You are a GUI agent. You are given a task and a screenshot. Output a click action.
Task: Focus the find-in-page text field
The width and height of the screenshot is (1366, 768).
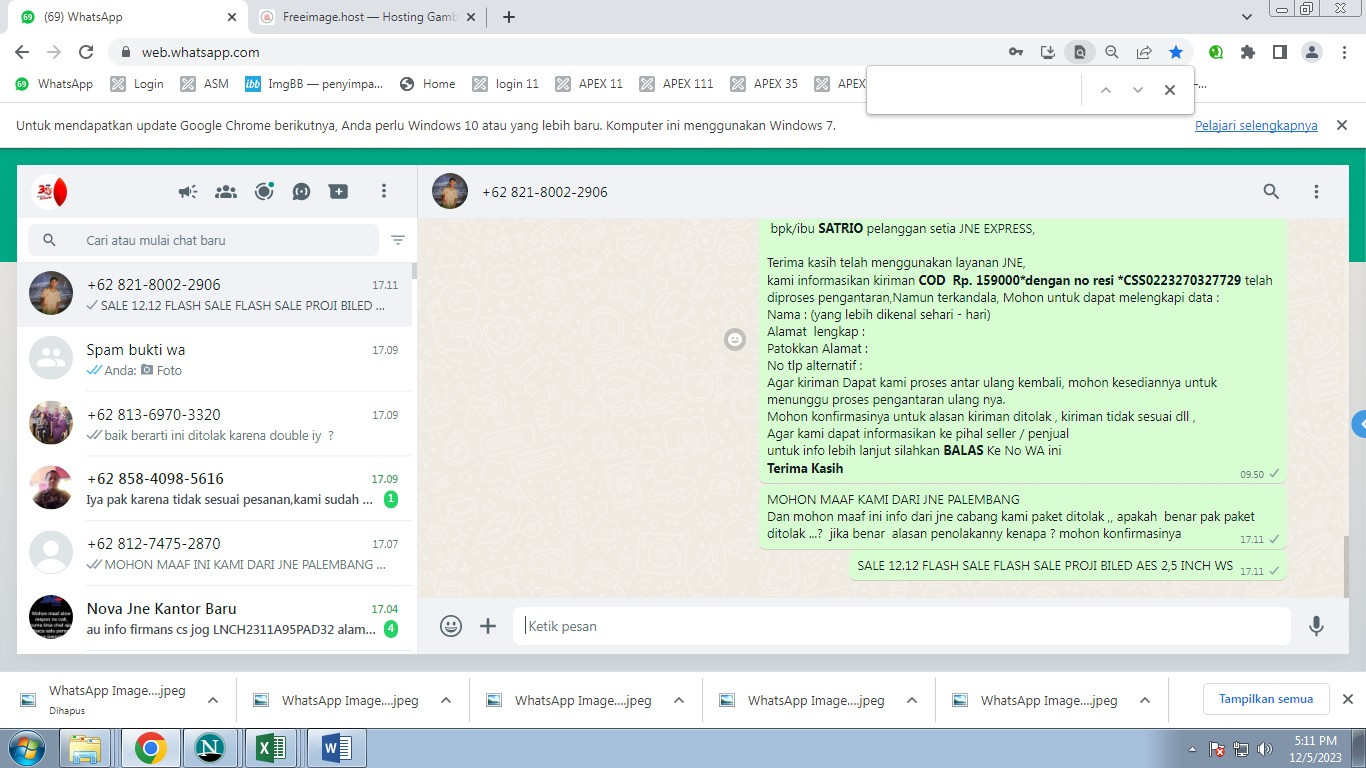(x=977, y=90)
